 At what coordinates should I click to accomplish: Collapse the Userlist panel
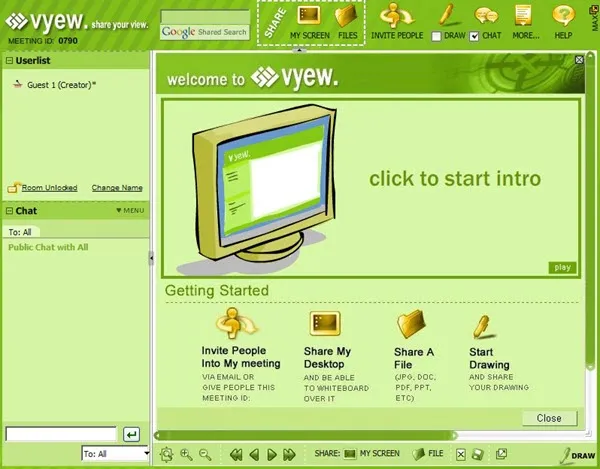10,60
